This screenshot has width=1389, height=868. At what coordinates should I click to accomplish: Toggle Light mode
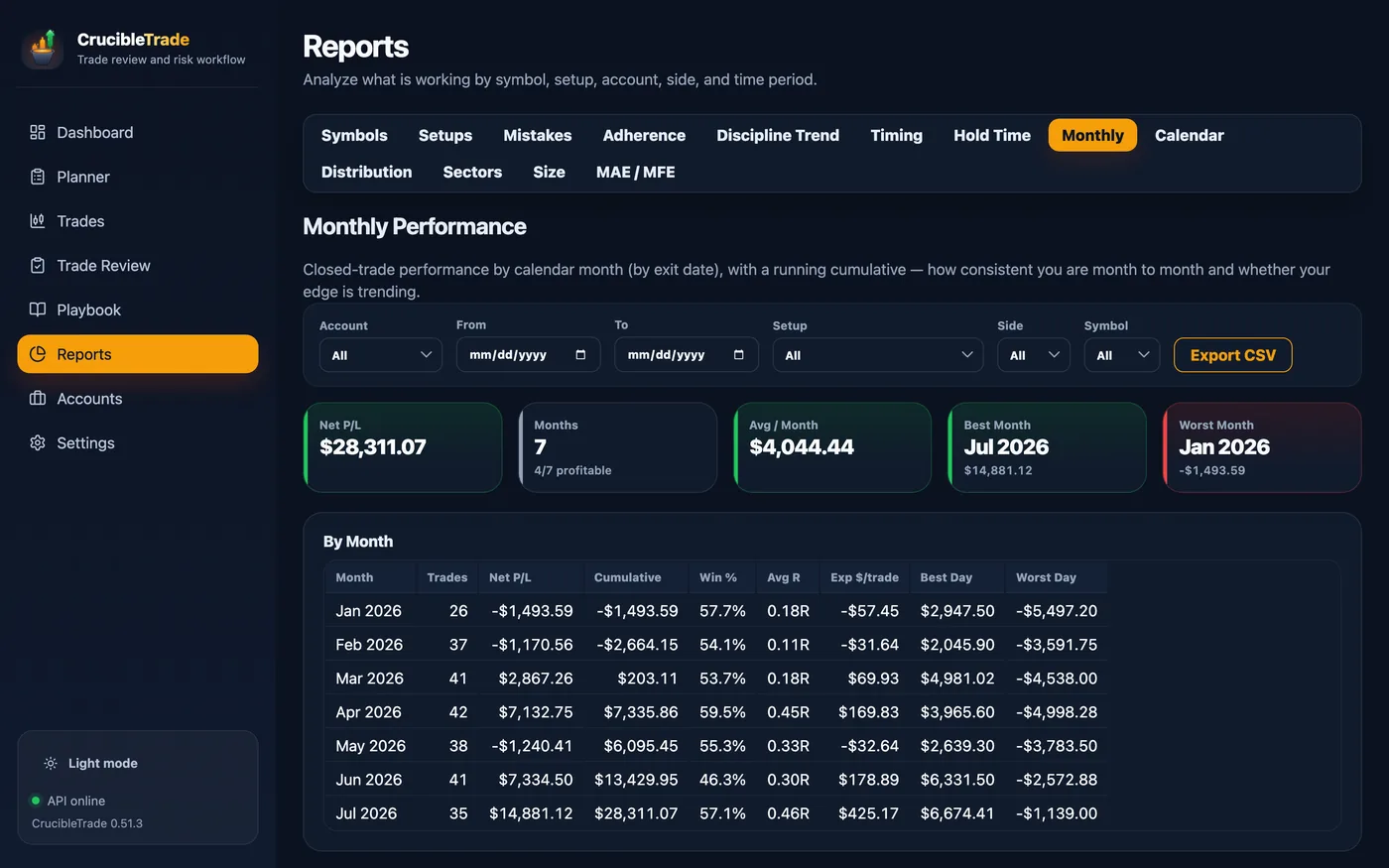[x=91, y=763]
